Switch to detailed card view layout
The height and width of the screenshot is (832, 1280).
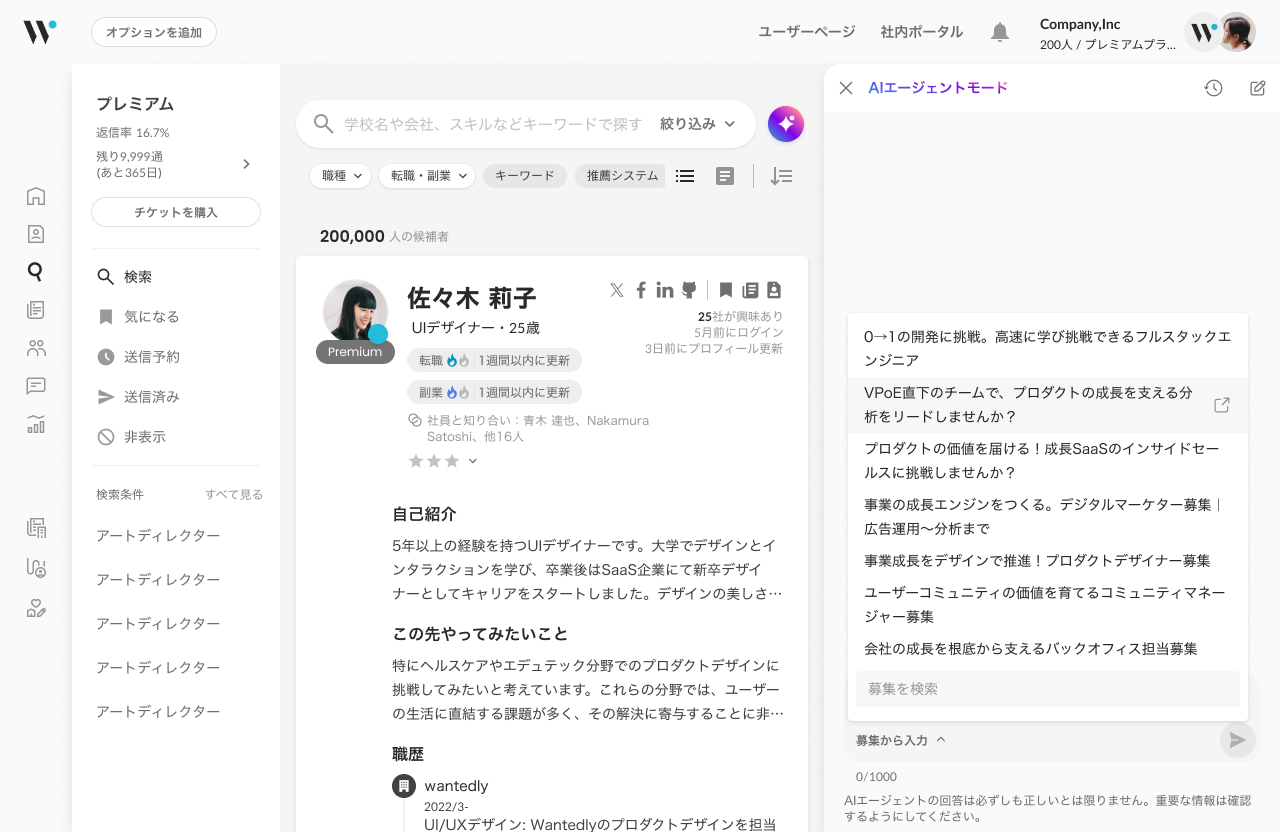[725, 176]
